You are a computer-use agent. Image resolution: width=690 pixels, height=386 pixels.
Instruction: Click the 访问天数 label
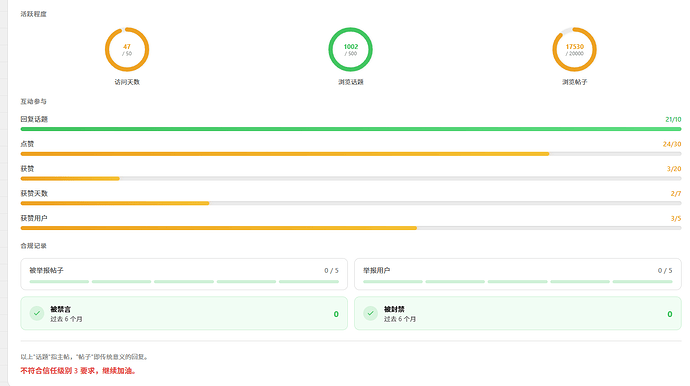coord(127,82)
